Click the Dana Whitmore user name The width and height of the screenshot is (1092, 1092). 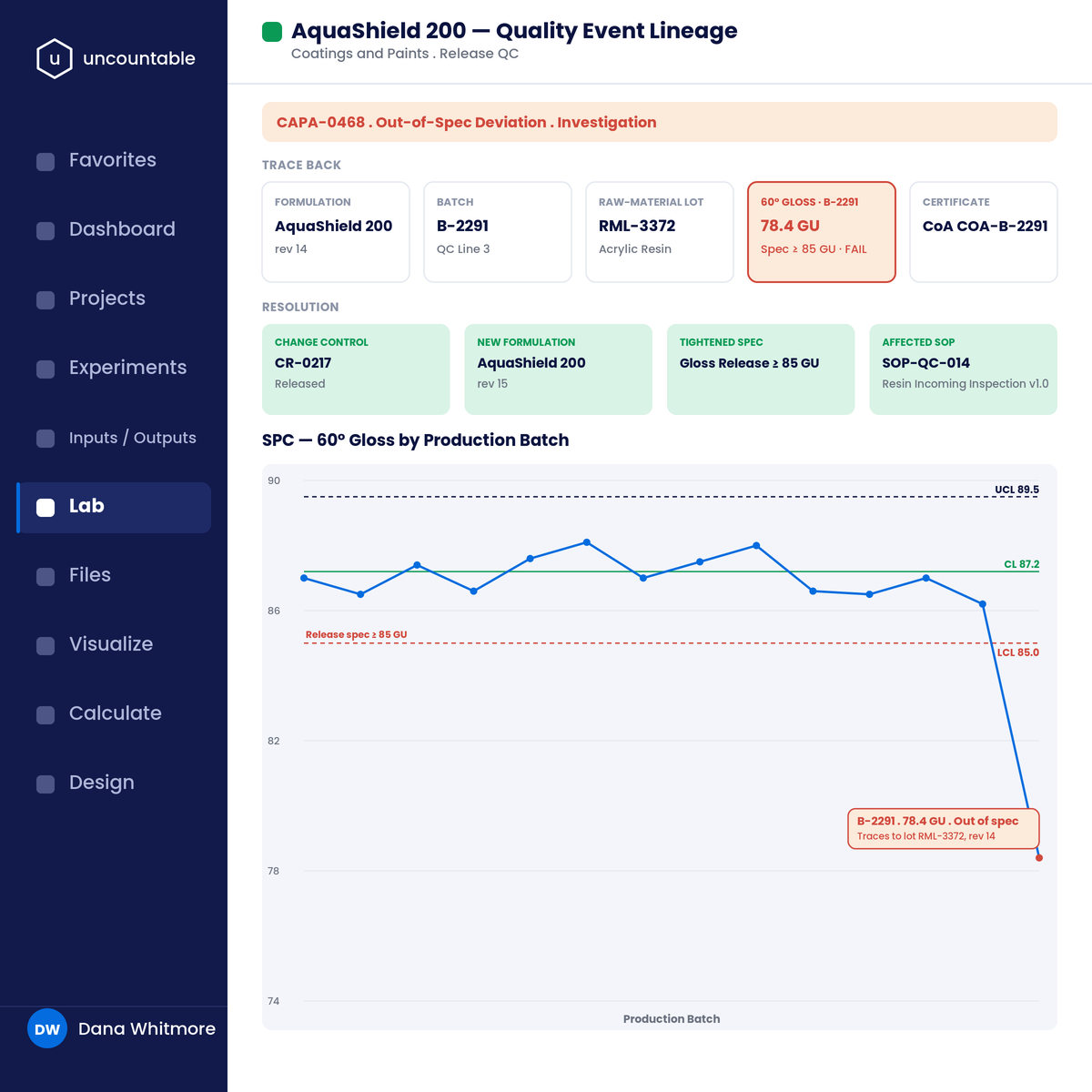(x=147, y=1029)
